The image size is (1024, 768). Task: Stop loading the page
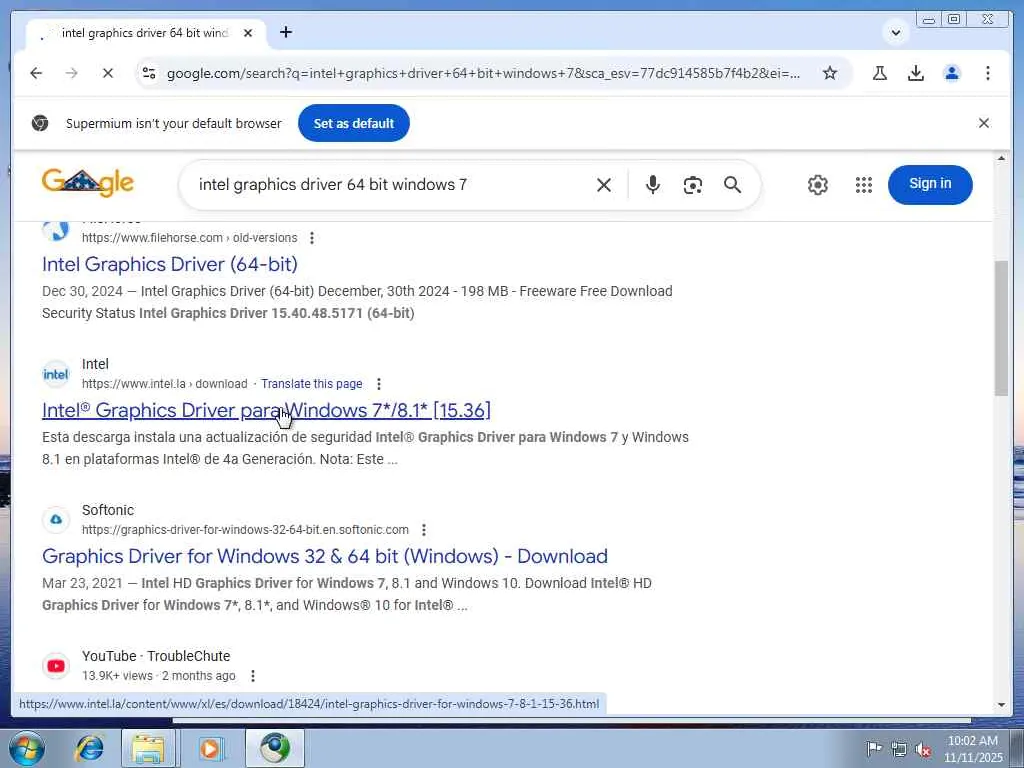point(108,73)
